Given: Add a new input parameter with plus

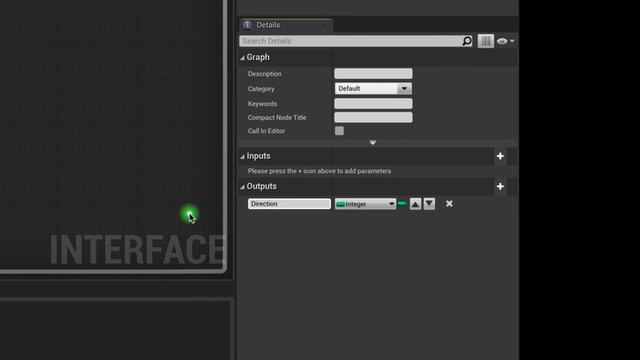Looking at the screenshot, I should tap(500, 156).
